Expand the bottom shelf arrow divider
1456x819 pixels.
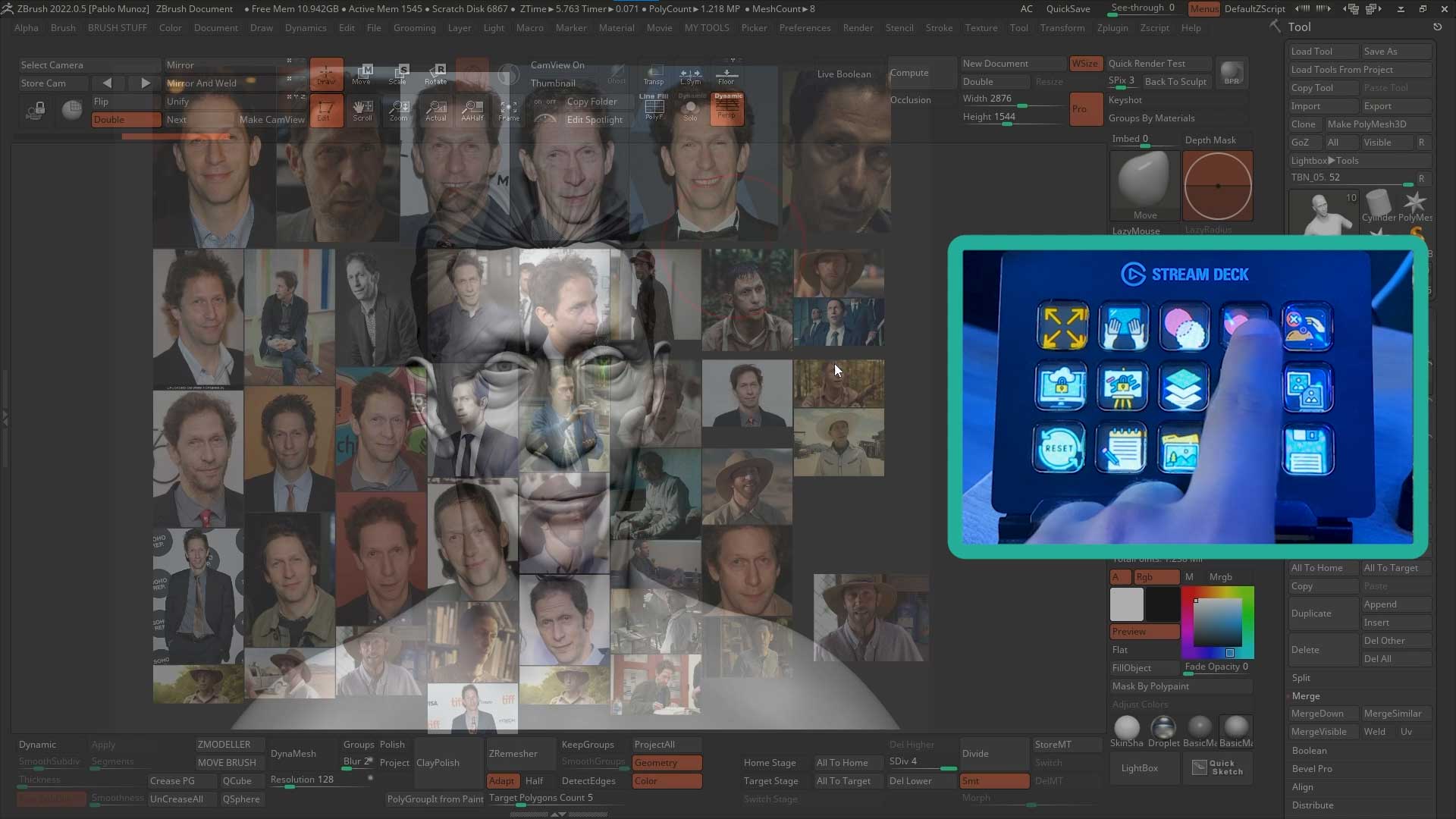pyautogui.click(x=559, y=814)
